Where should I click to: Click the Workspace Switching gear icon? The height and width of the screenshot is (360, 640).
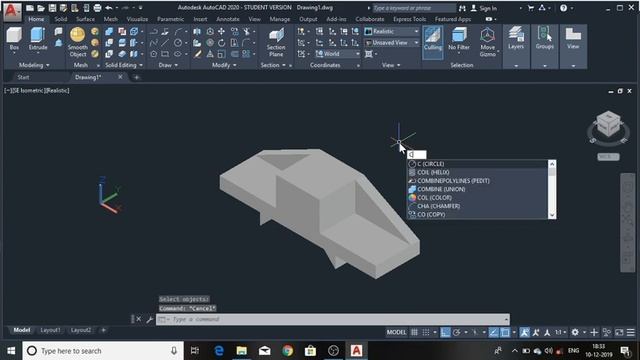coord(575,332)
